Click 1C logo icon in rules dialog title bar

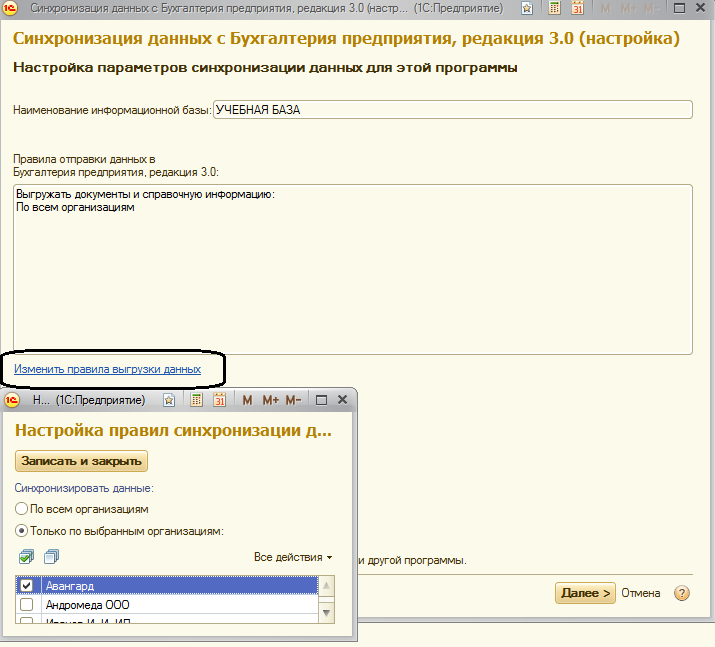click(12, 400)
